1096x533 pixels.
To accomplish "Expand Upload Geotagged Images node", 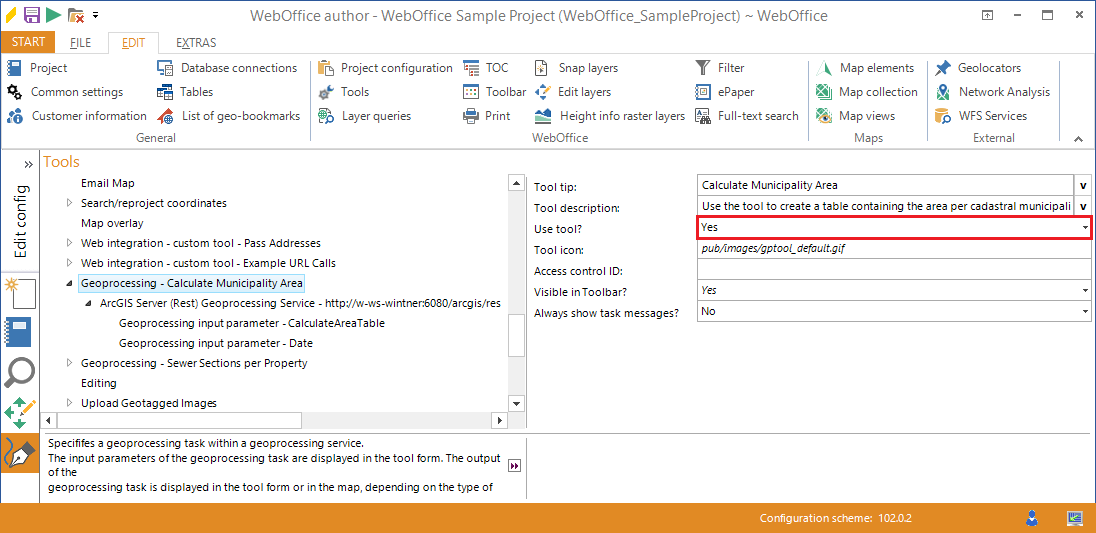I will pyautogui.click(x=69, y=403).
